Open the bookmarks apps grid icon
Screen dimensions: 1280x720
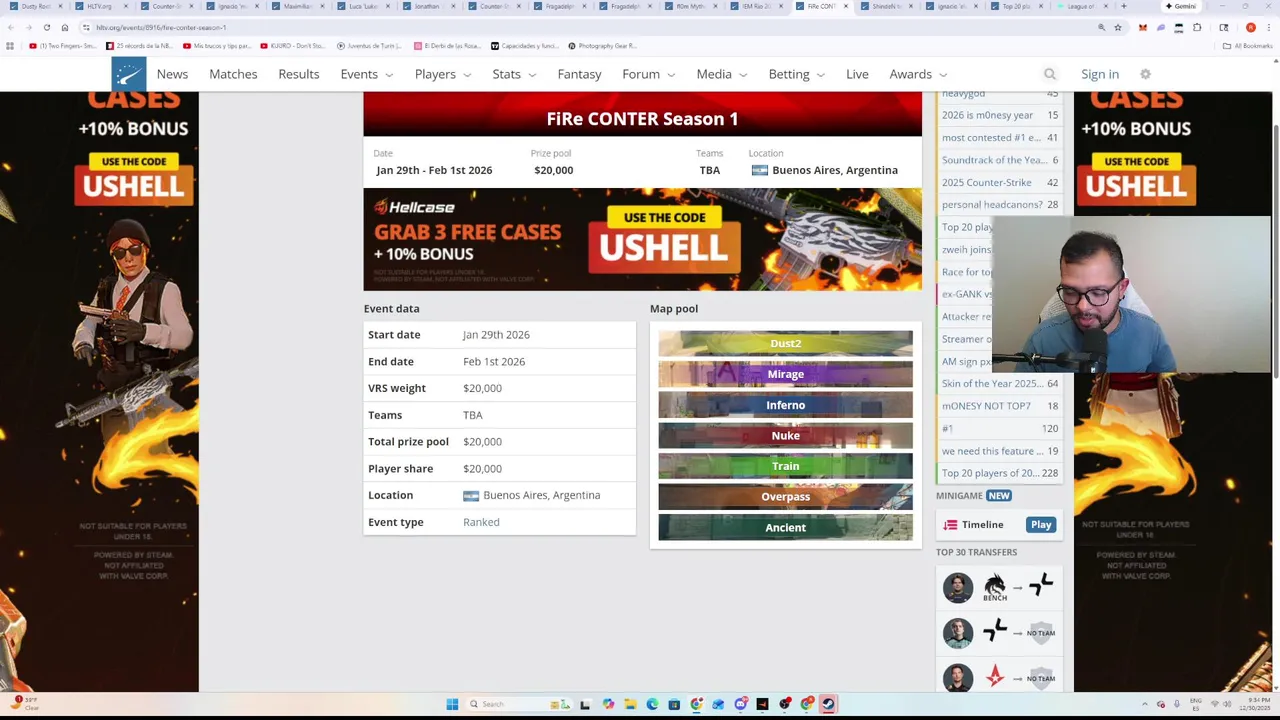pyautogui.click(x=10, y=46)
